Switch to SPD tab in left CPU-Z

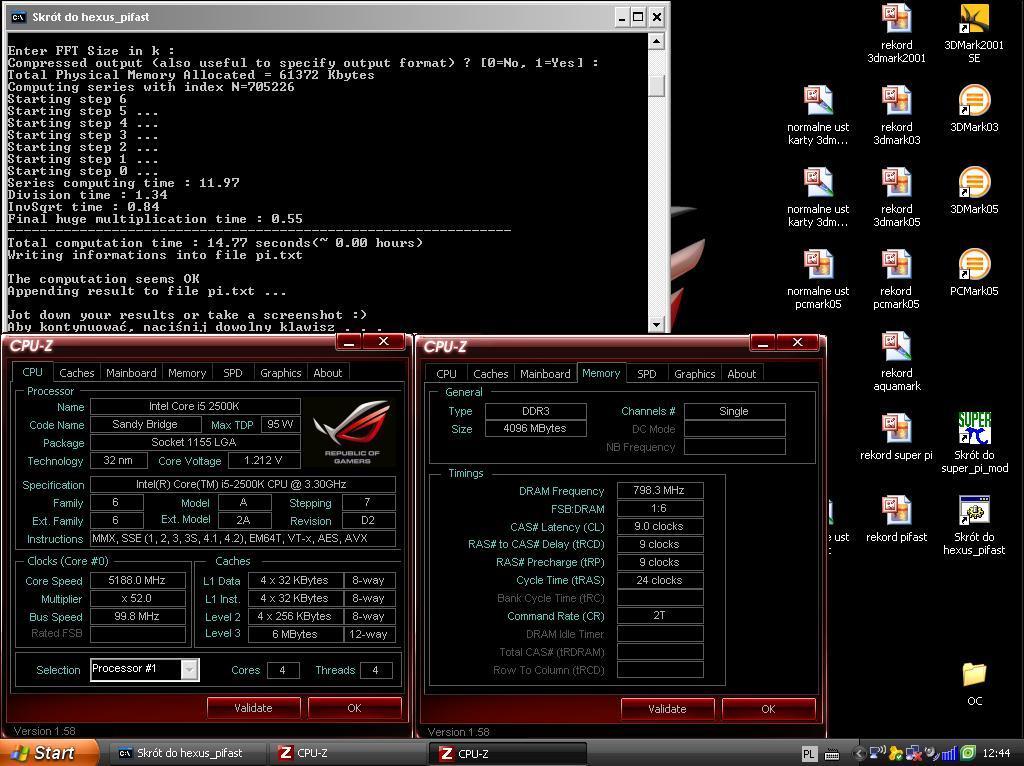232,373
